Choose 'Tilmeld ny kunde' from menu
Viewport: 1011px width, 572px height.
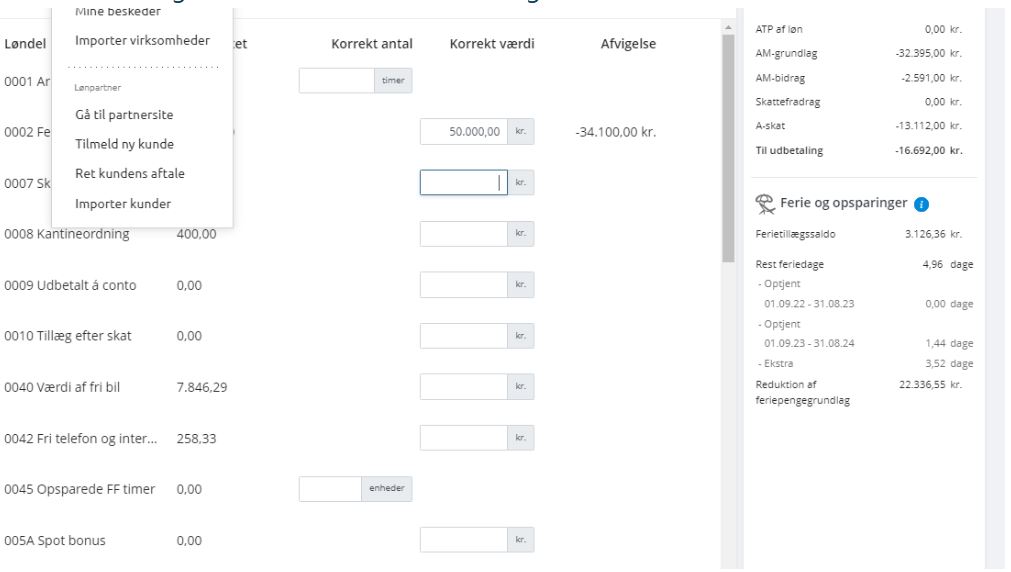pyautogui.click(x=124, y=144)
